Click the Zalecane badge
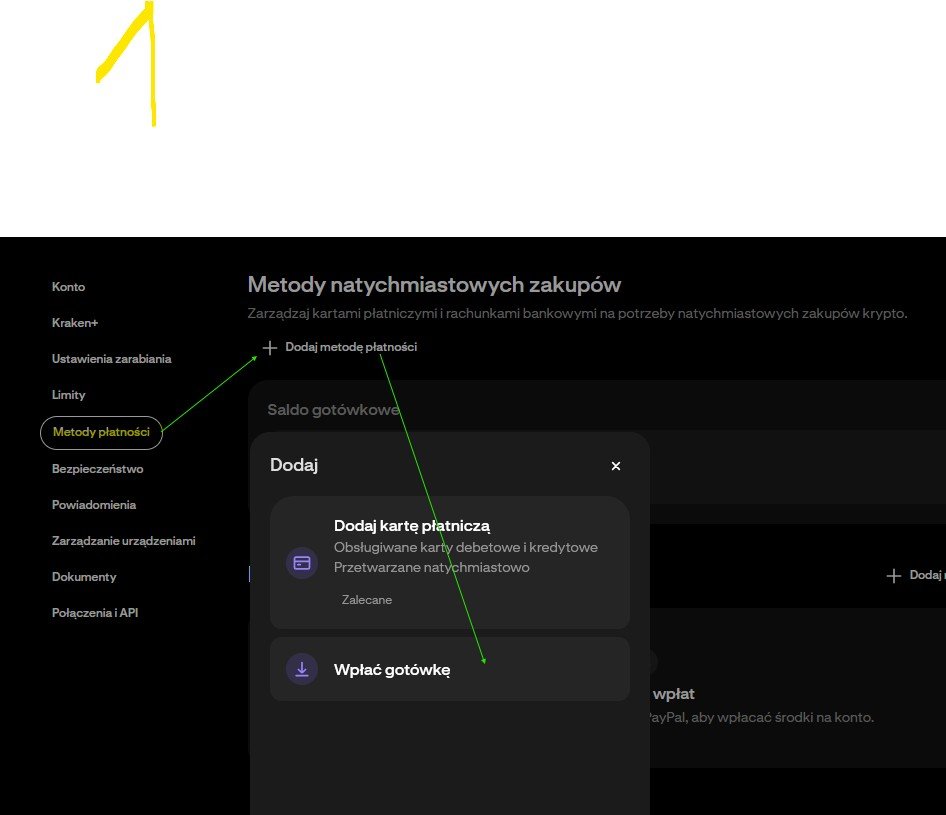 click(367, 600)
